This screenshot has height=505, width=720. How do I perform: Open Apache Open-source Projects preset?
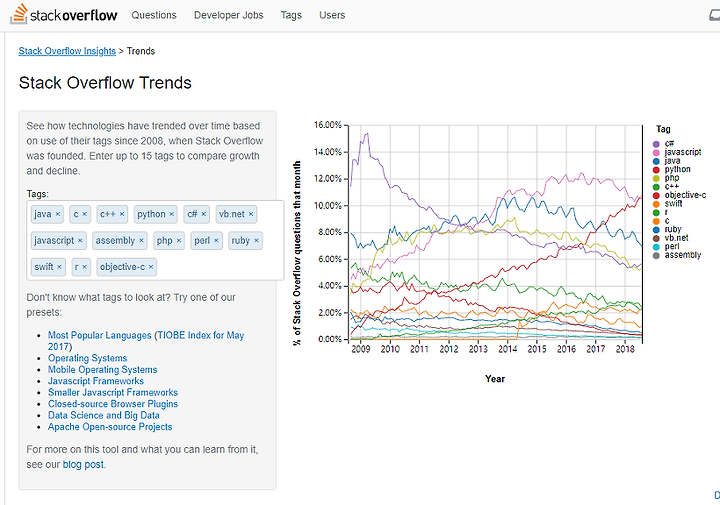[x=110, y=427]
